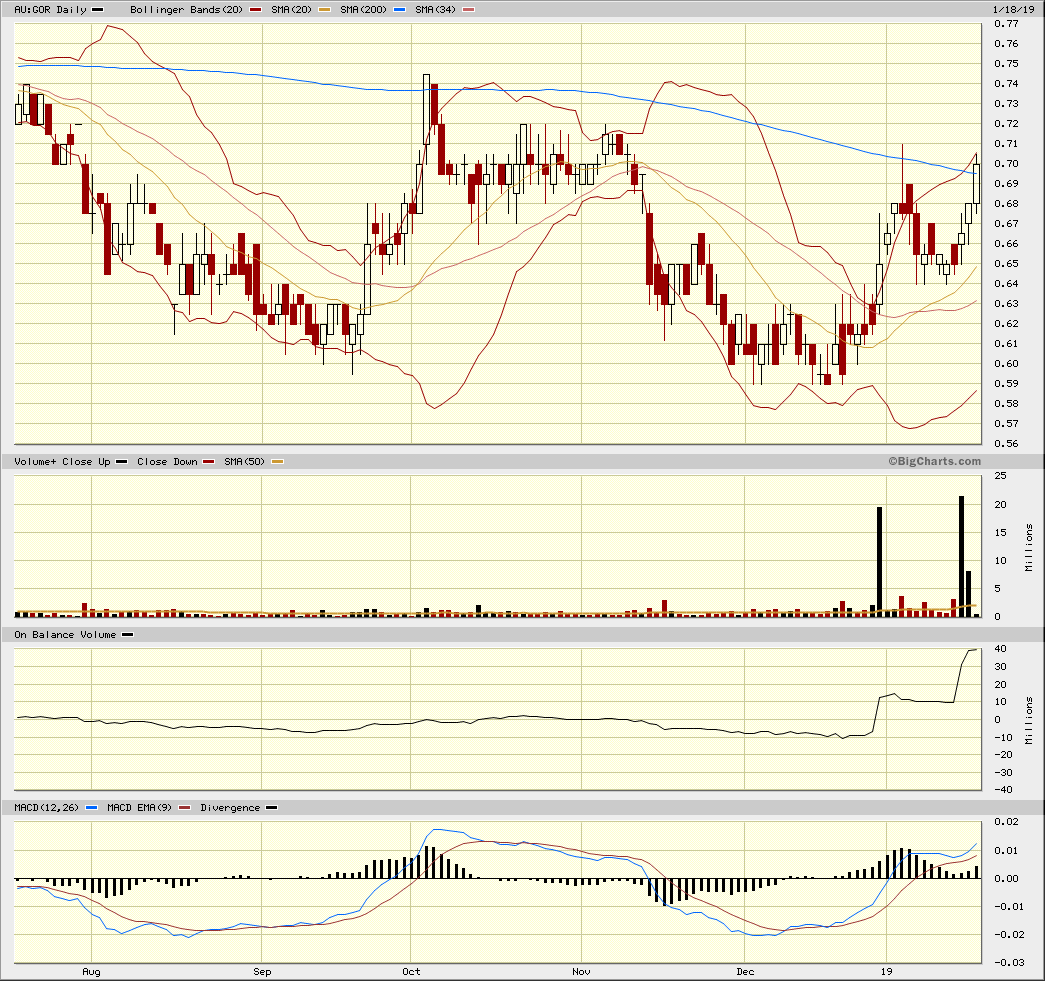Click the 1/18/19 date label
Viewport: 1045px width, 981px height.
(1014, 9)
